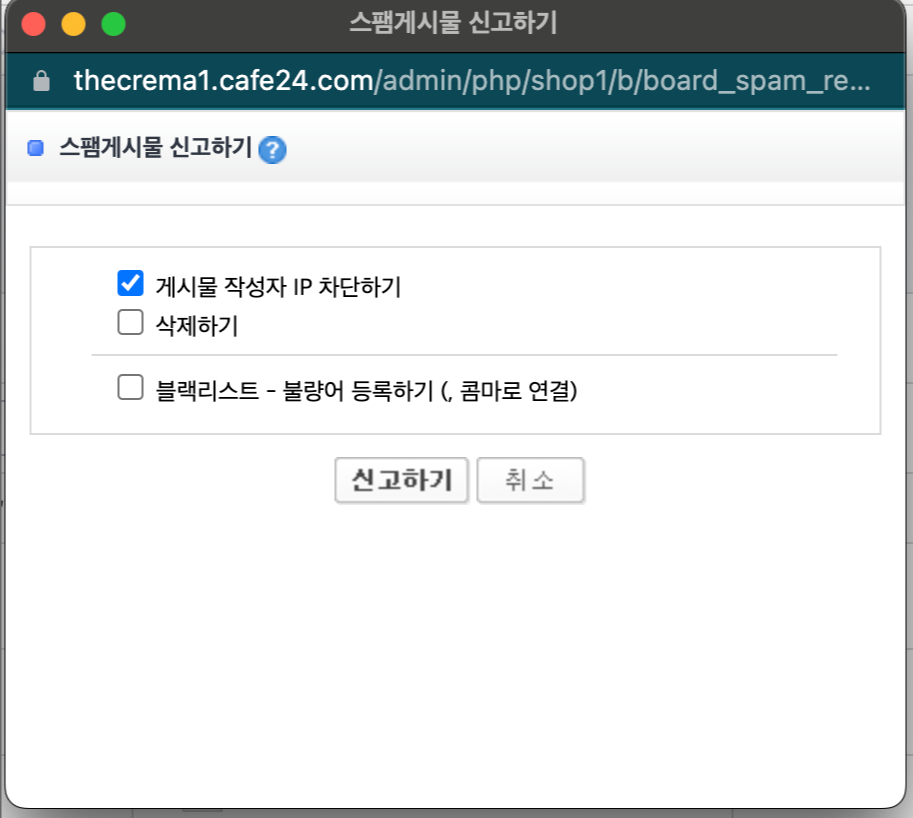Click the 삭제하기 label text
The width and height of the screenshot is (913, 818).
point(196,325)
